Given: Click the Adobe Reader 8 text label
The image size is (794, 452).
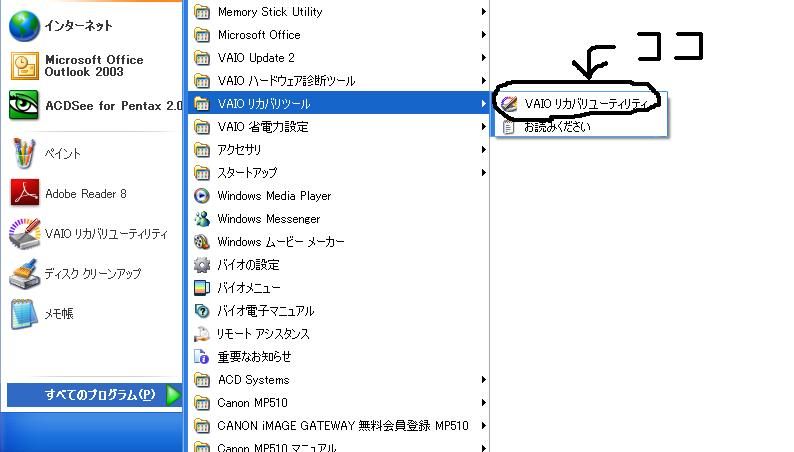Looking at the screenshot, I should point(86,193).
